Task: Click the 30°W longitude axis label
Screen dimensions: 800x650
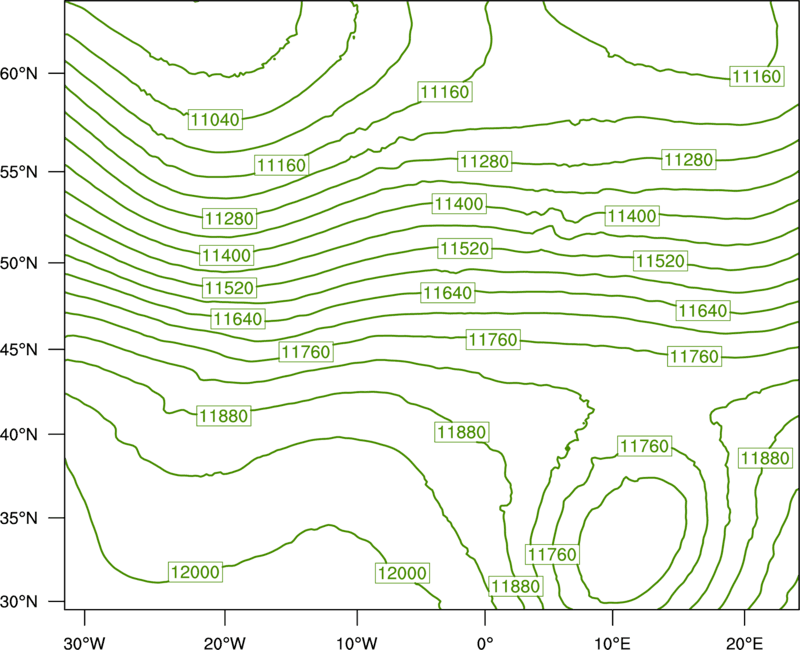Action: 84,643
